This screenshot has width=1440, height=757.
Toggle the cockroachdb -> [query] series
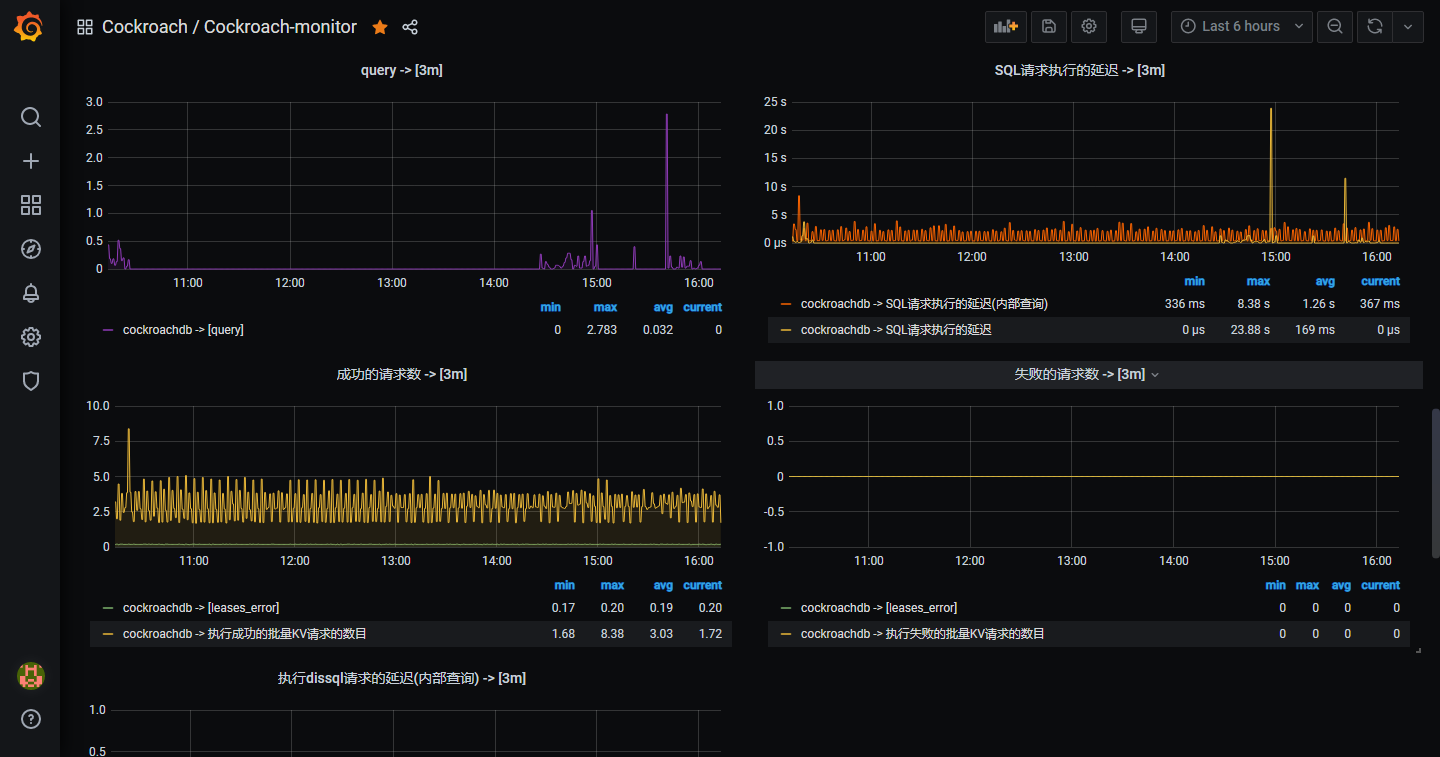[x=183, y=330]
